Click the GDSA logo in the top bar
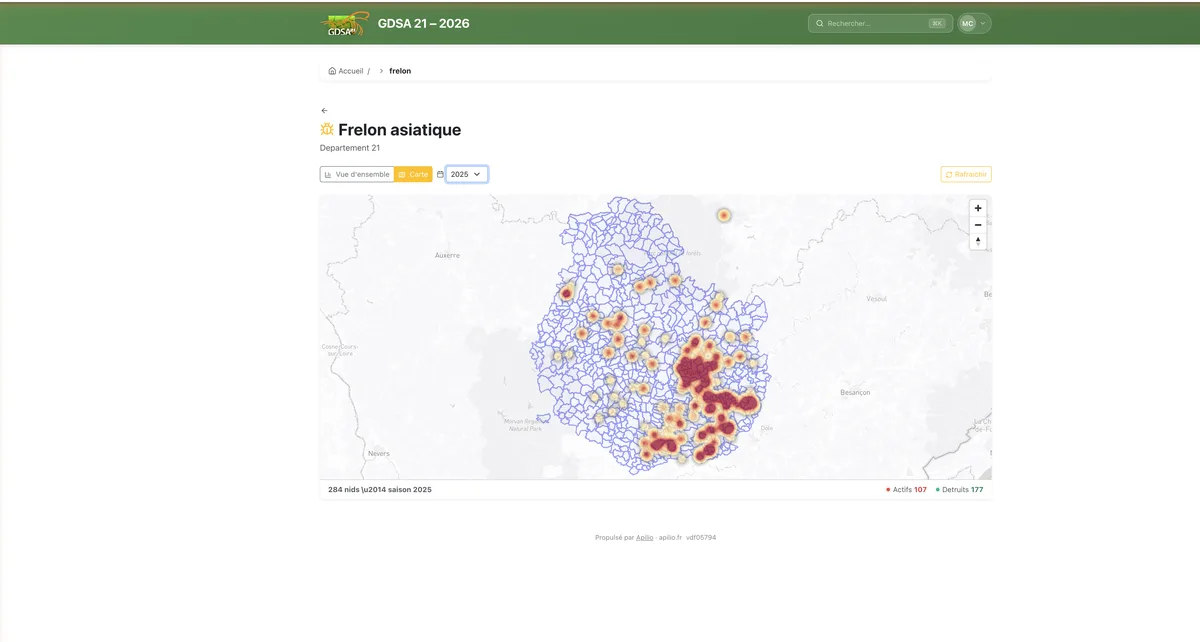The height and width of the screenshot is (642, 1200). pos(344,22)
